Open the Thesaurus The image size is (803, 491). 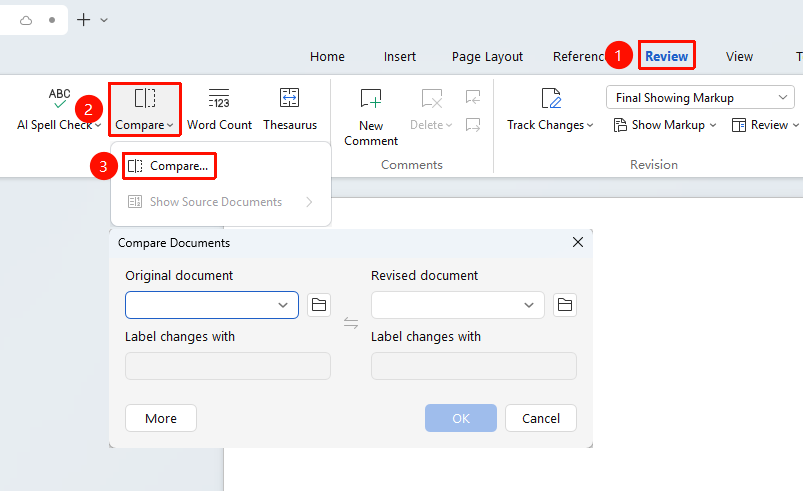pyautogui.click(x=290, y=109)
